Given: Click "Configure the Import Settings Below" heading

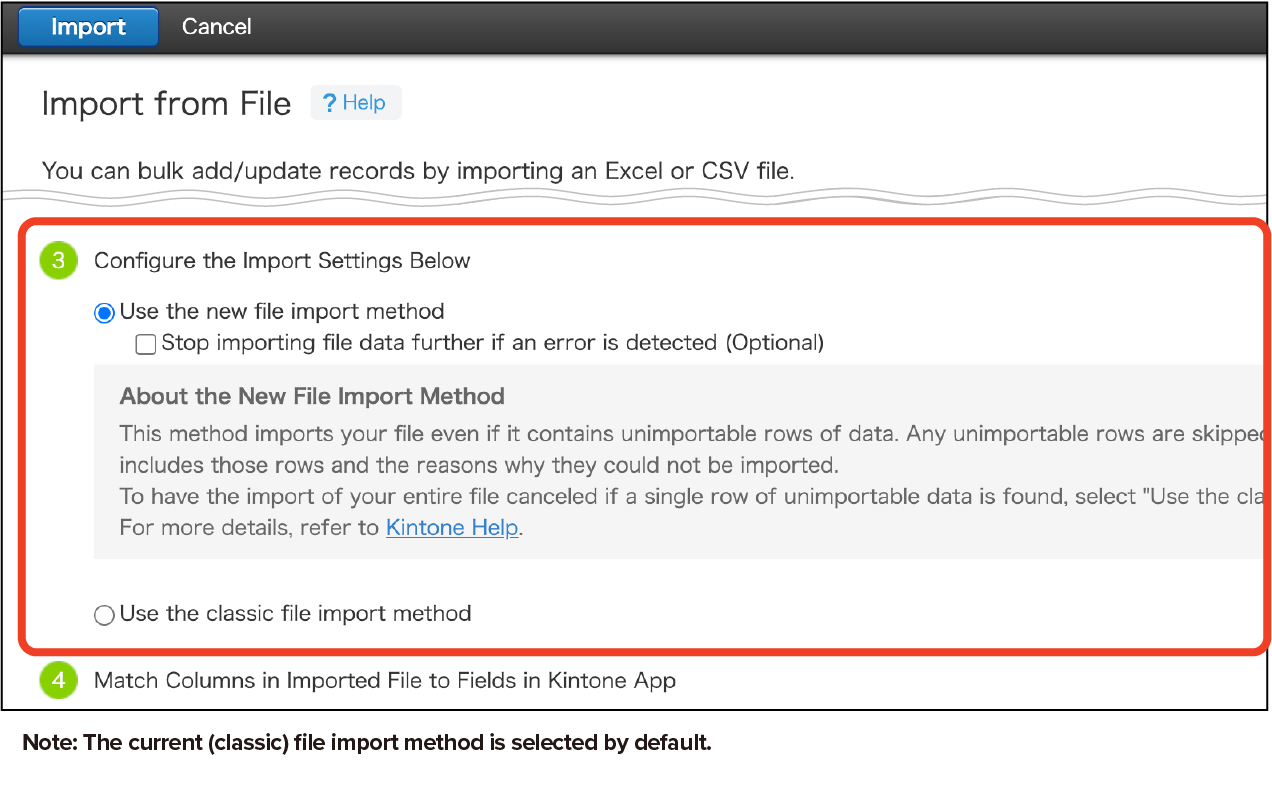Looking at the screenshot, I should (282, 261).
